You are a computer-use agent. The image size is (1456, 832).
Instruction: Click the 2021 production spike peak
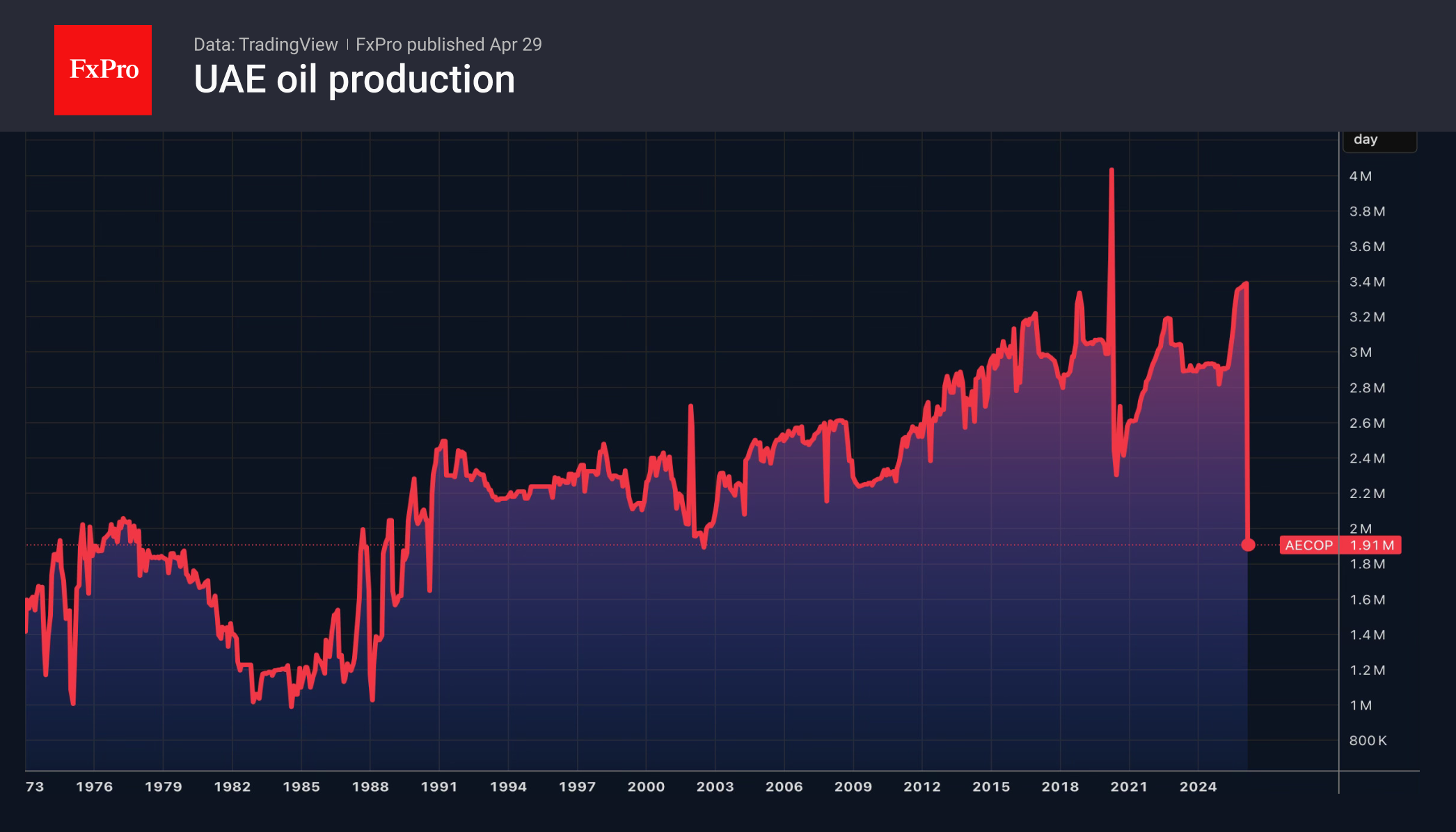1112,169
